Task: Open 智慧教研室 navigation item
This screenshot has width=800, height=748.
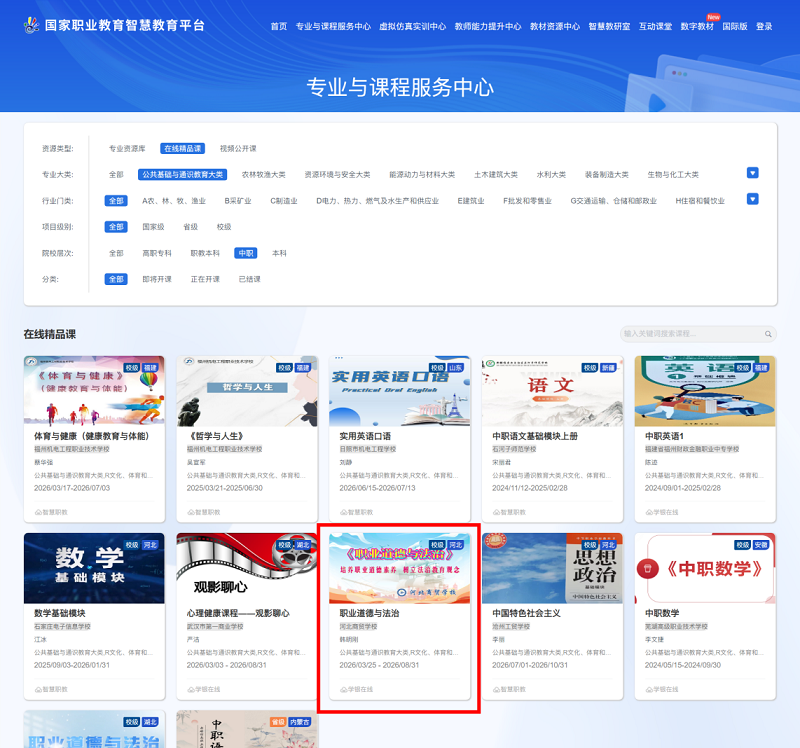Action: click(x=609, y=27)
